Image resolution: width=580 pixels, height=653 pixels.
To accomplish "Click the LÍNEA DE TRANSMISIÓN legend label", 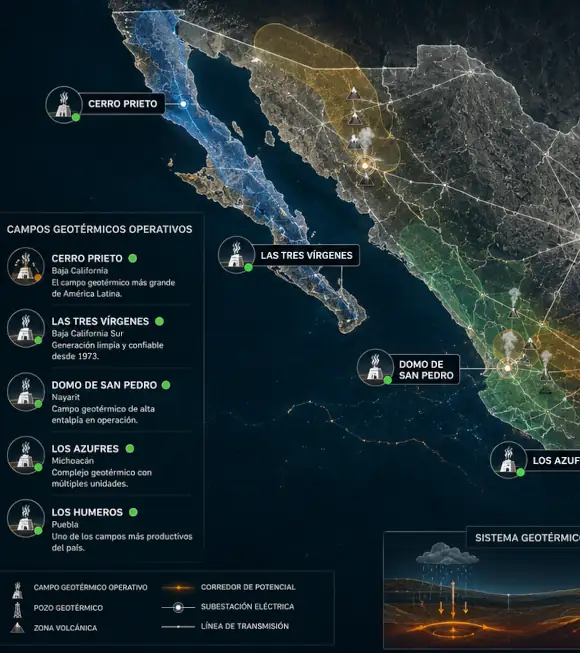I will [245, 626].
